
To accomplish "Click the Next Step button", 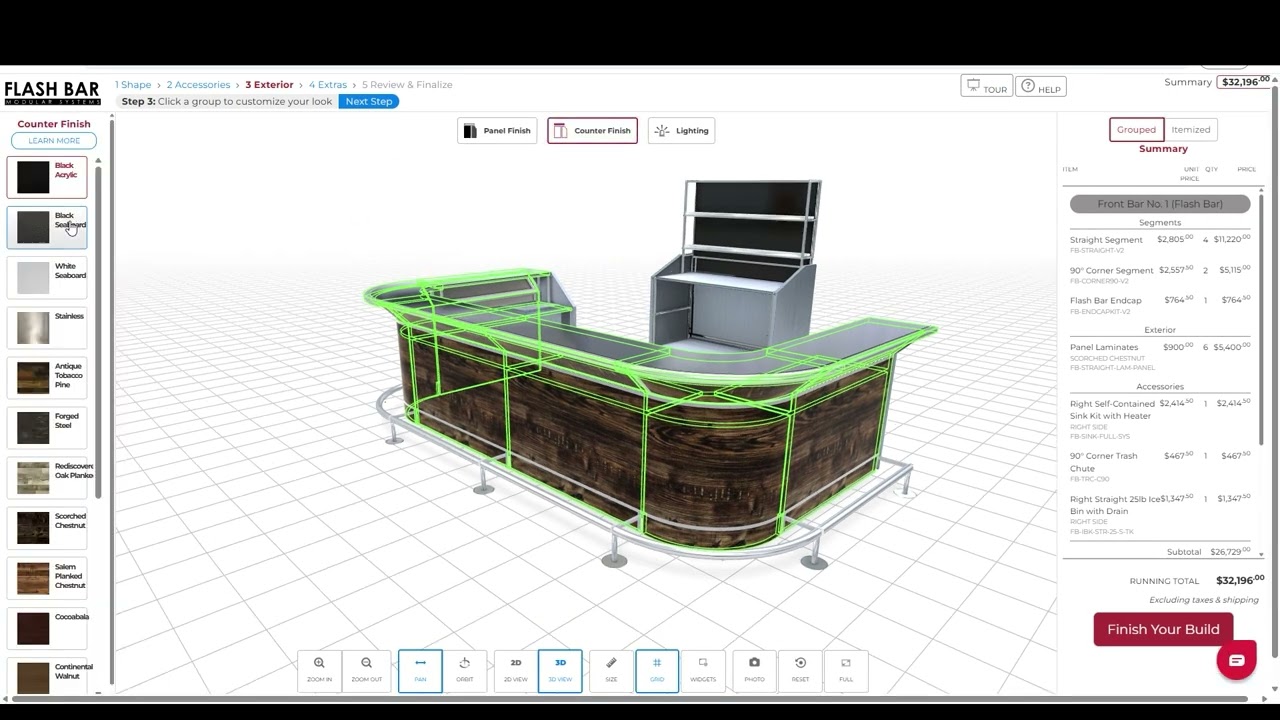I will pos(369,101).
